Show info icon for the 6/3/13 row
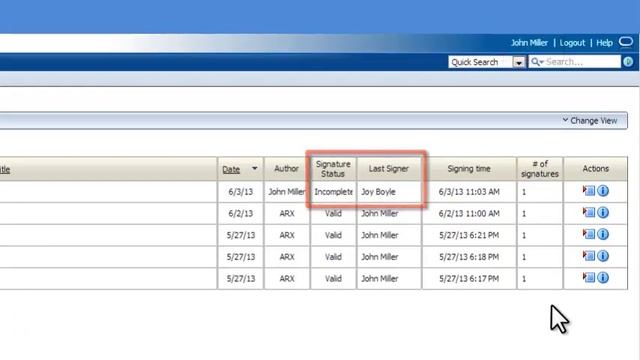640x360 pixels. tap(603, 191)
